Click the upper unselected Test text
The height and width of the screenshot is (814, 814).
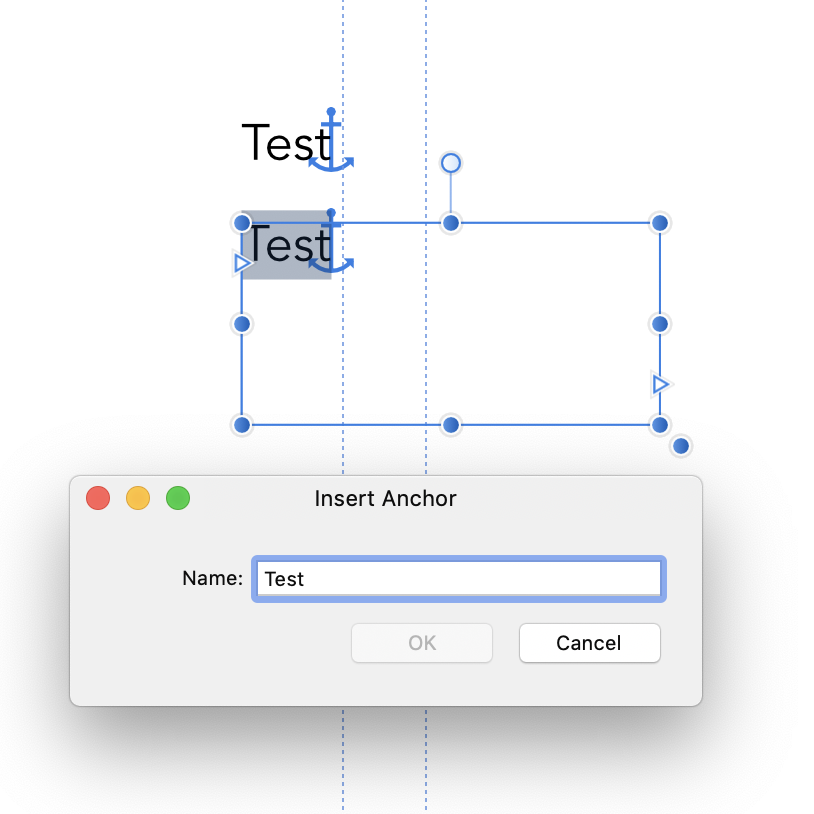coord(287,142)
